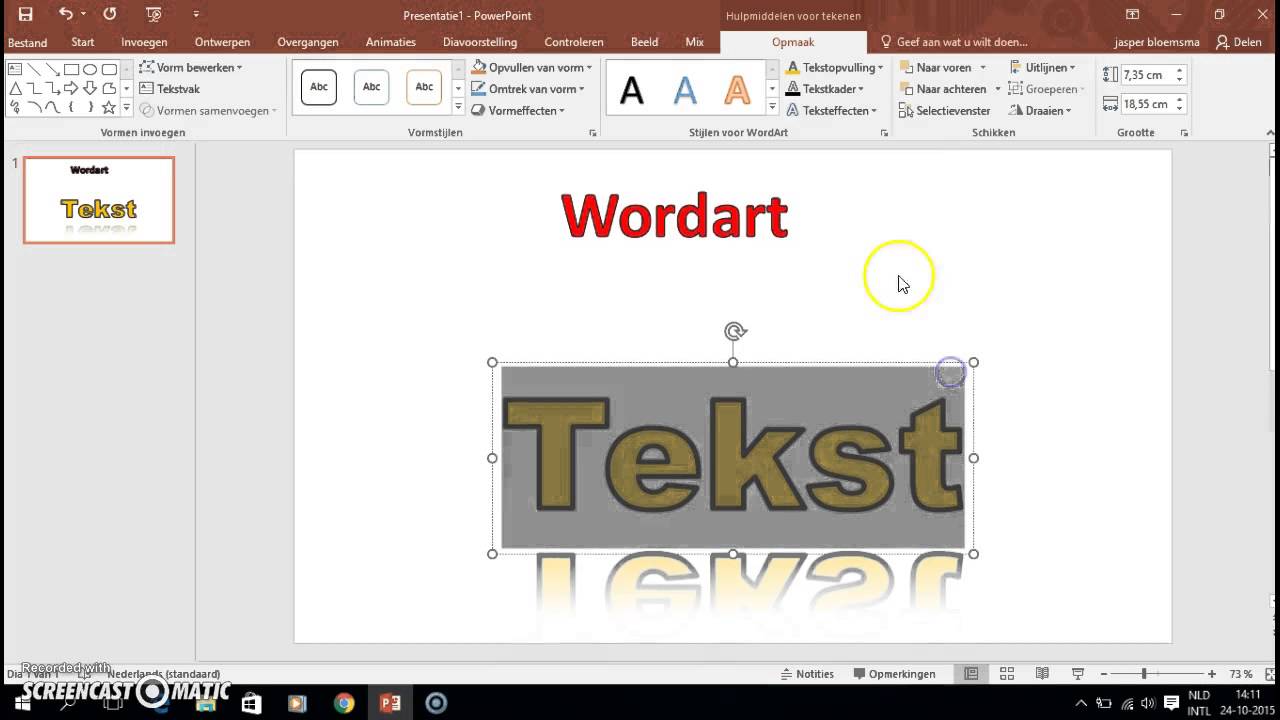Click Naar voren to bring forward

[936, 67]
